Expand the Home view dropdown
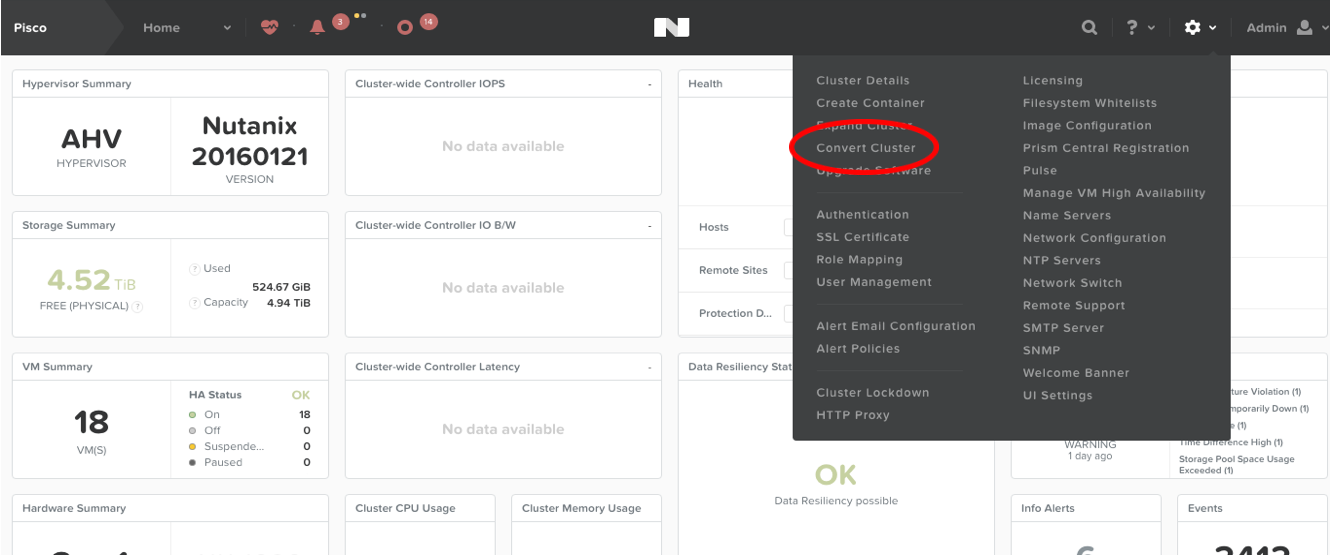1330x555 pixels. (226, 28)
